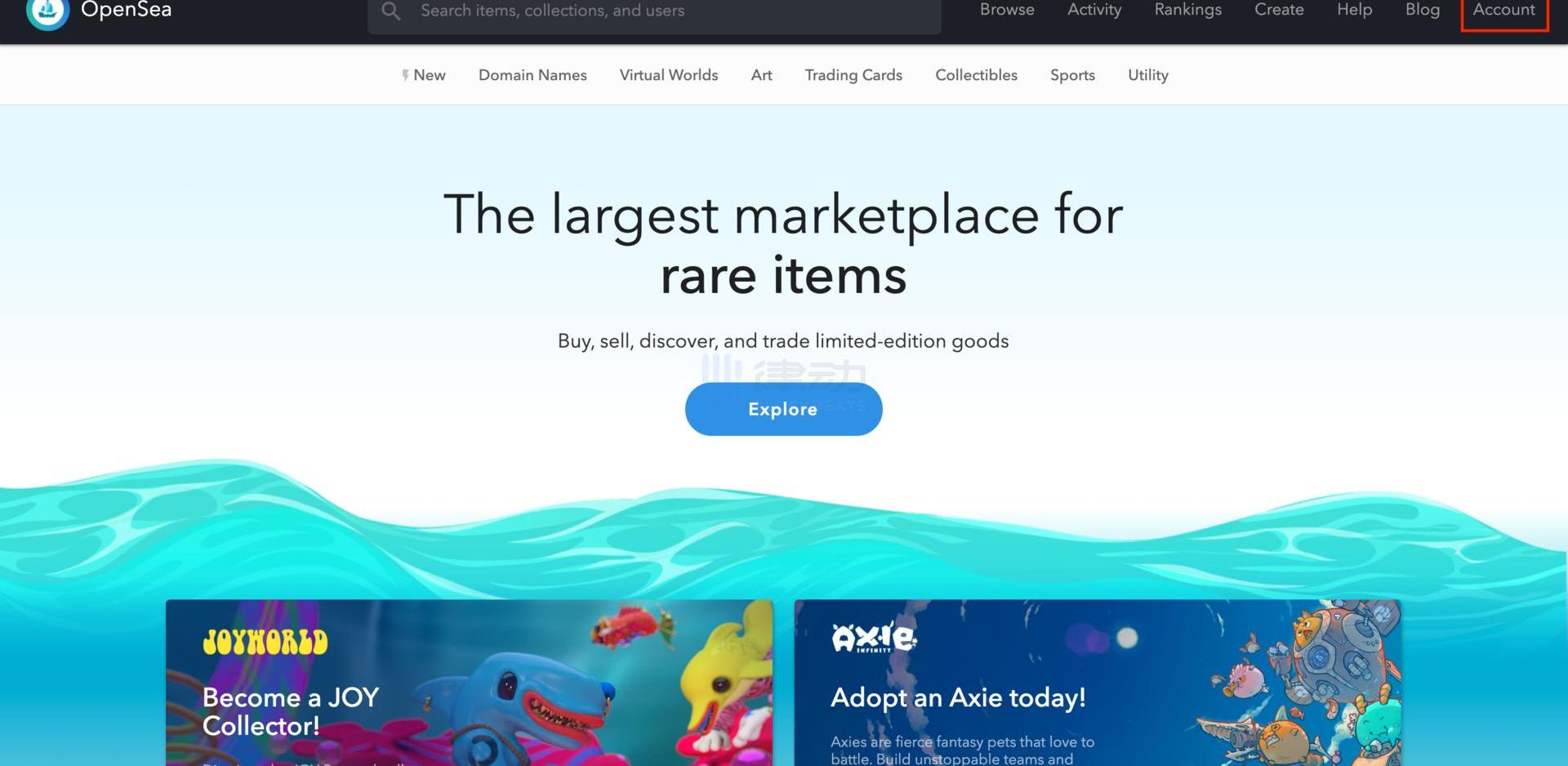Image resolution: width=1568 pixels, height=766 pixels.
Task: Click the Axie Infinity logo
Action: pyautogui.click(x=874, y=637)
